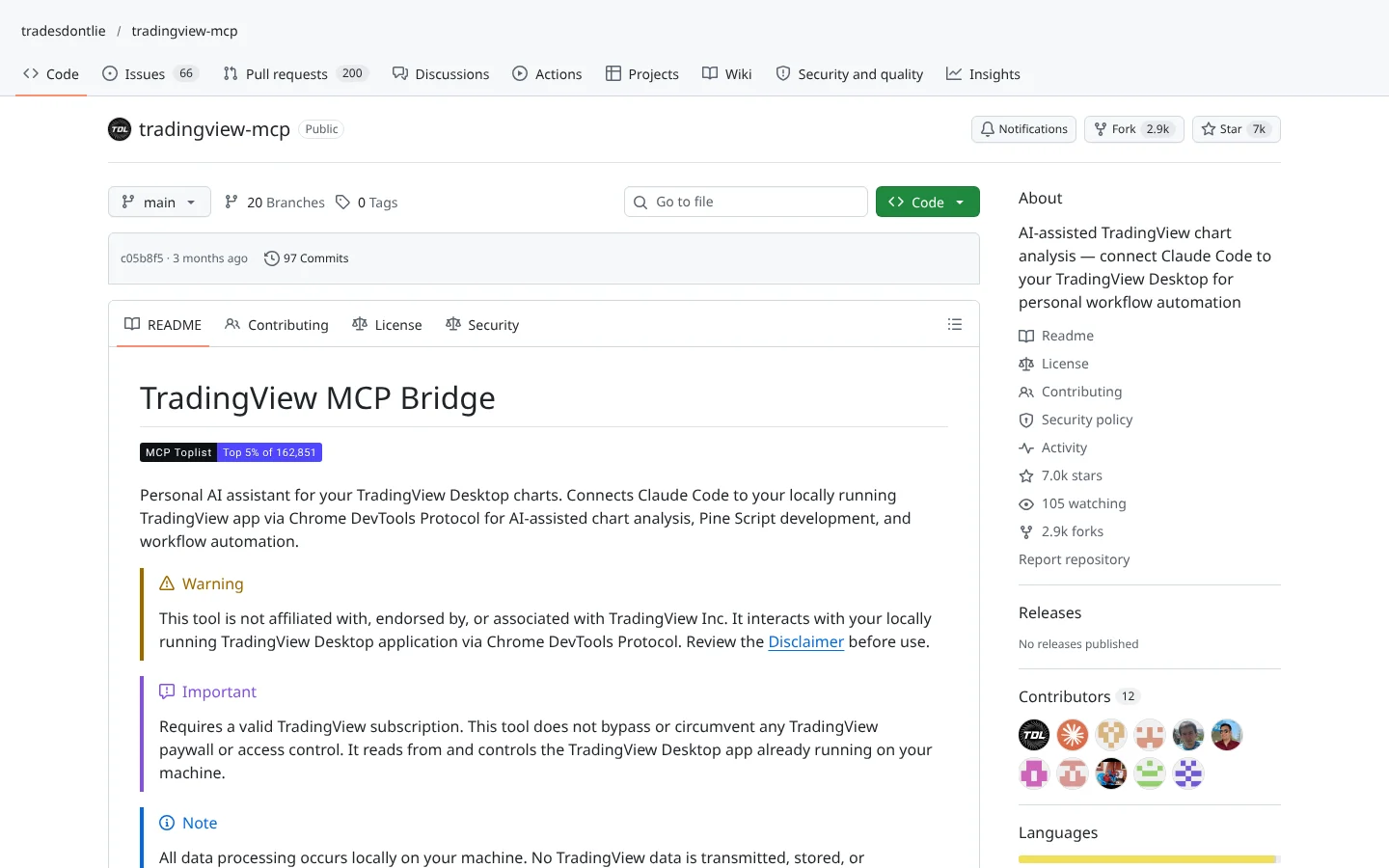This screenshot has width=1389, height=868.
Task: Select the License file tab
Action: click(x=387, y=325)
